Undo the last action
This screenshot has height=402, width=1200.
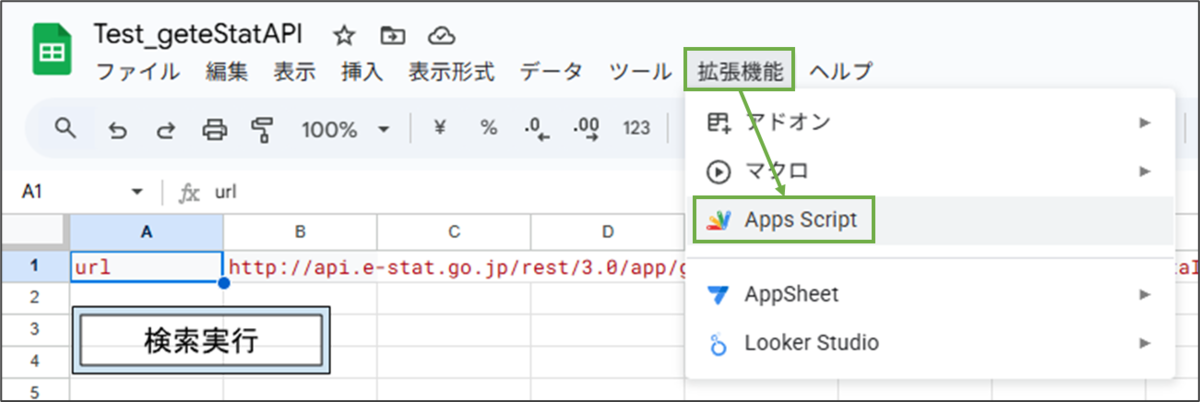point(117,128)
